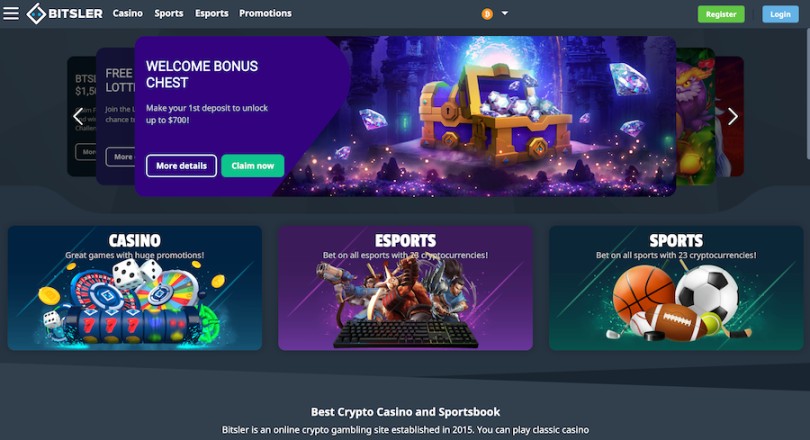The width and height of the screenshot is (810, 440).
Task: Select the owl character banner slide
Action: coord(695,116)
